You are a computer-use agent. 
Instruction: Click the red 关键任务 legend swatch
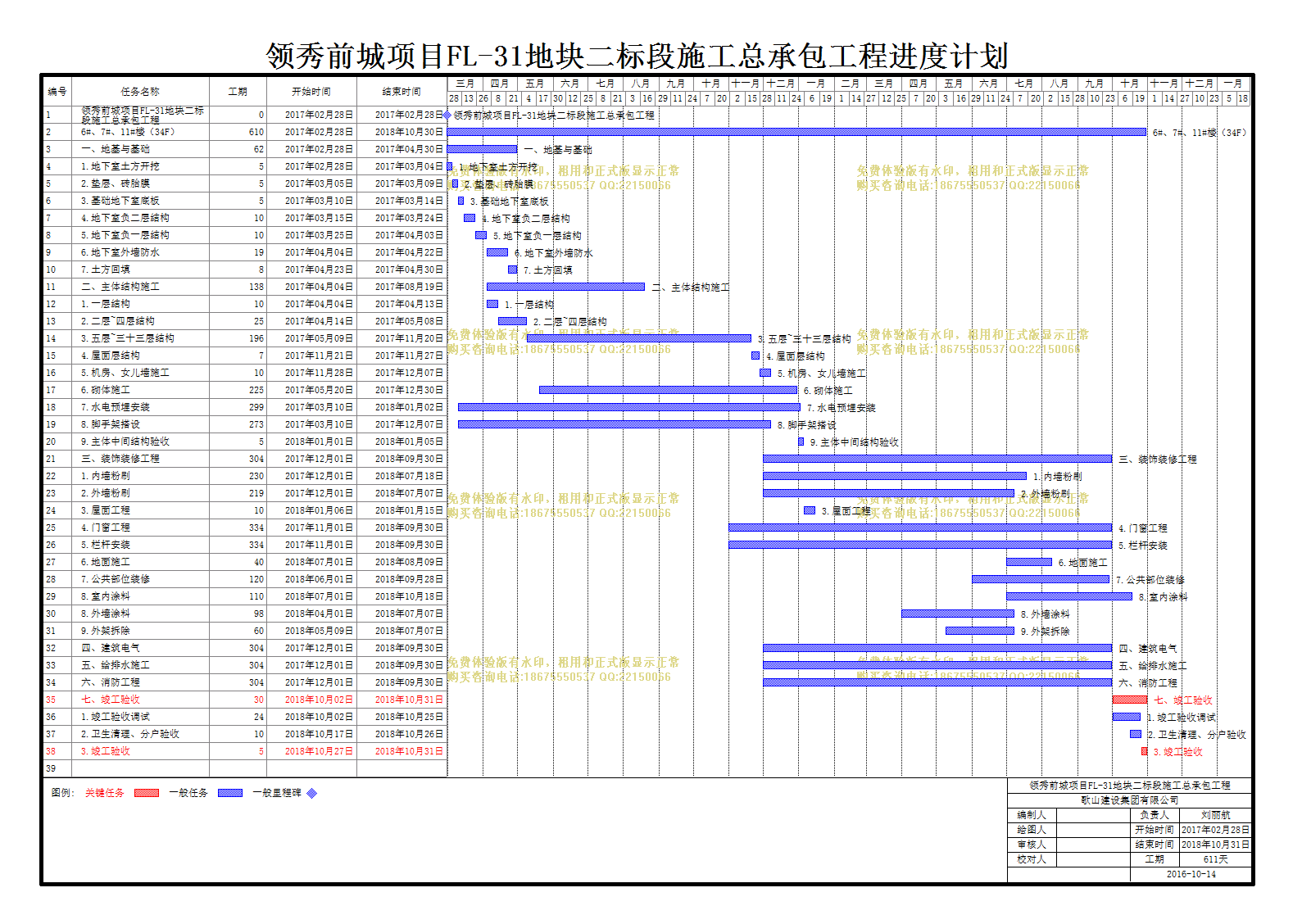coord(146,793)
